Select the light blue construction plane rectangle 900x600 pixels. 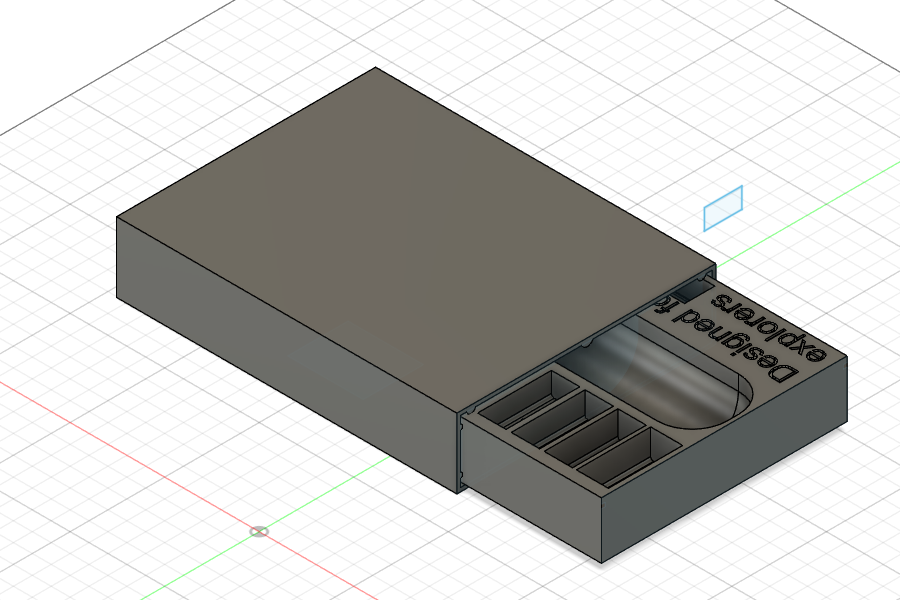coord(723,208)
